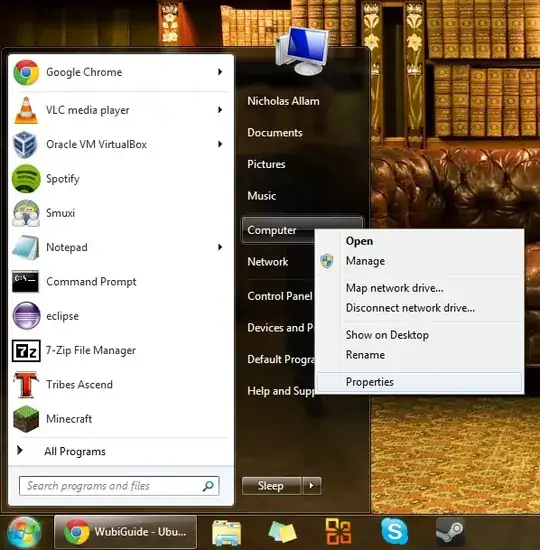Open Properties from the context menu
The height and width of the screenshot is (550, 540).
click(419, 382)
